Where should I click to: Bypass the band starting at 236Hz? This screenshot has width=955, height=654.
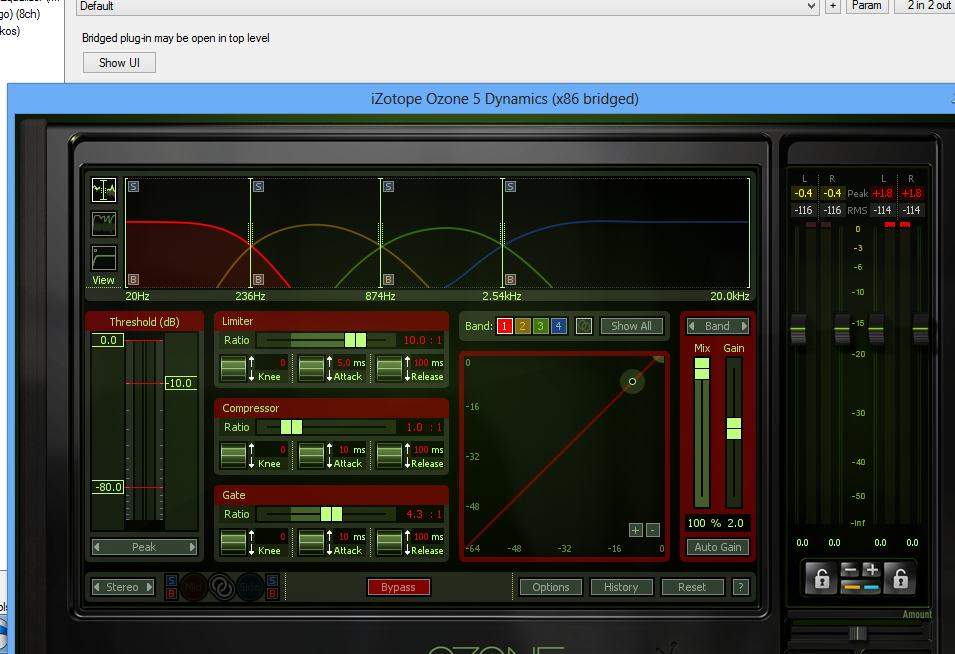coord(258,279)
